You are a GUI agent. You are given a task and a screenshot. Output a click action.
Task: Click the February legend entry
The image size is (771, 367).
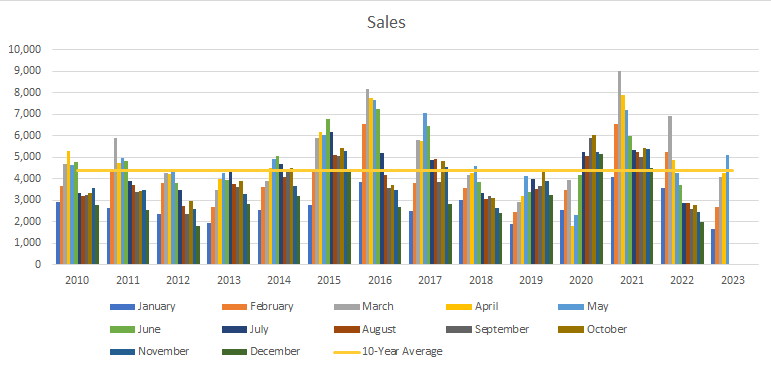(258, 306)
